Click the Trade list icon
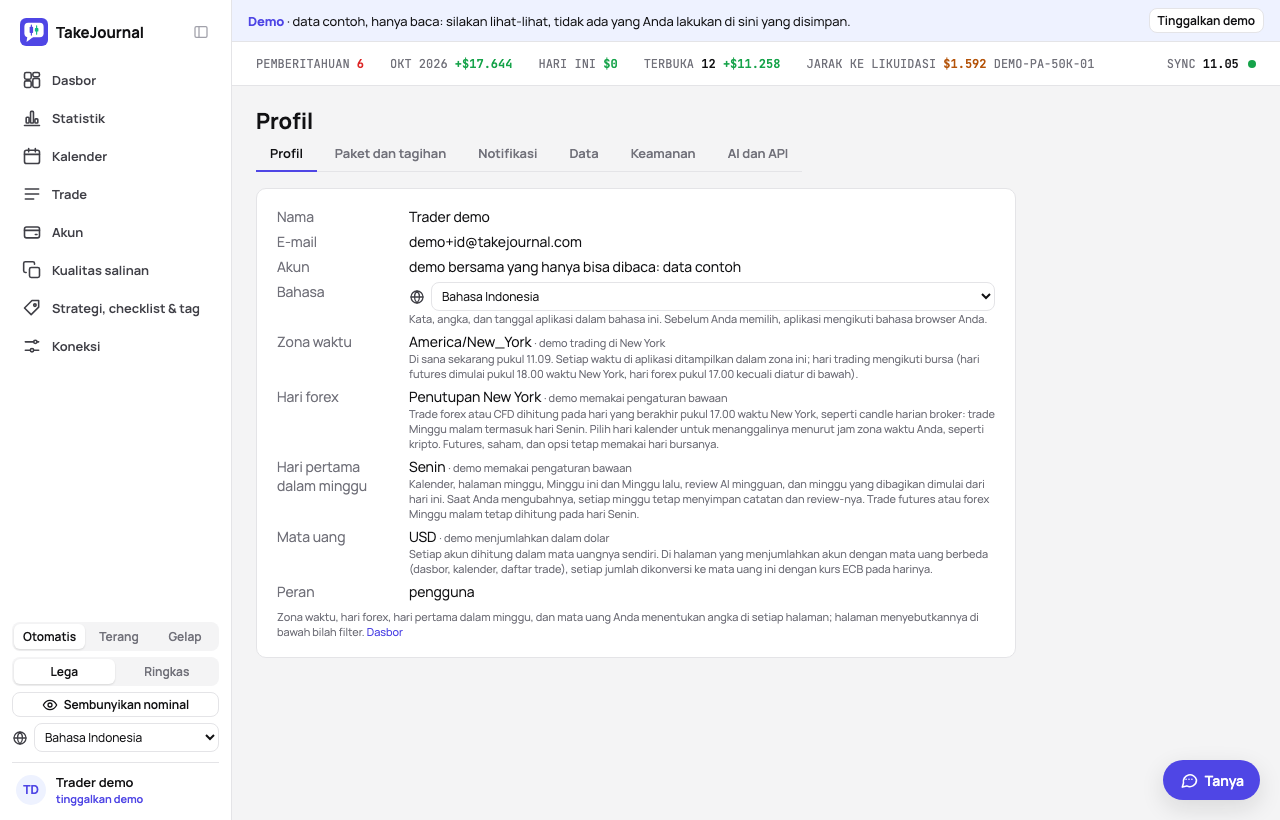The image size is (1280, 820). click(x=32, y=194)
